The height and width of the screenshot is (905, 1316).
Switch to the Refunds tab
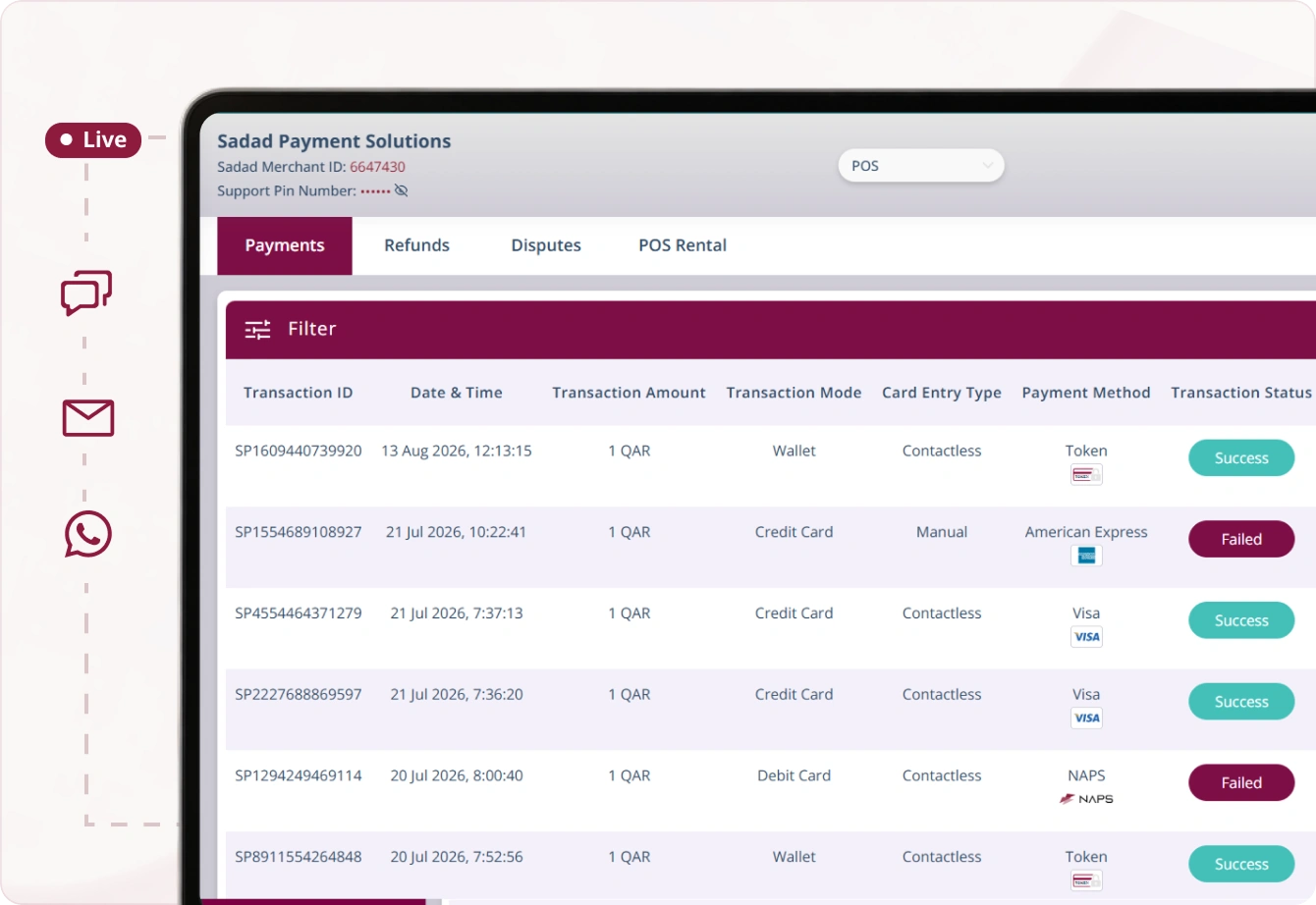pos(416,245)
